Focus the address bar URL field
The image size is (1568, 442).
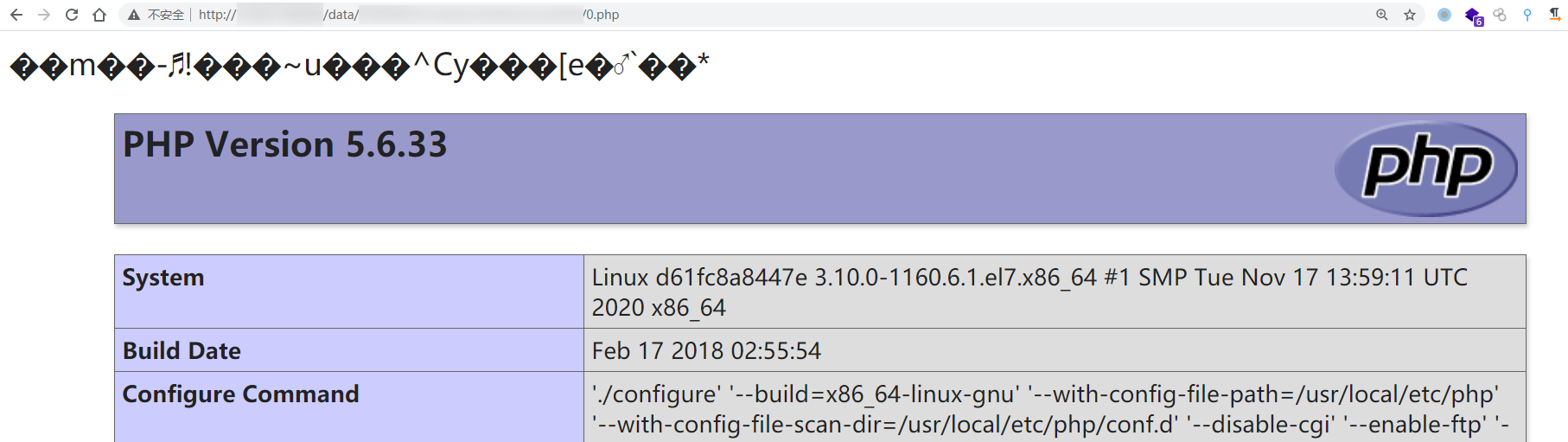coord(778,15)
